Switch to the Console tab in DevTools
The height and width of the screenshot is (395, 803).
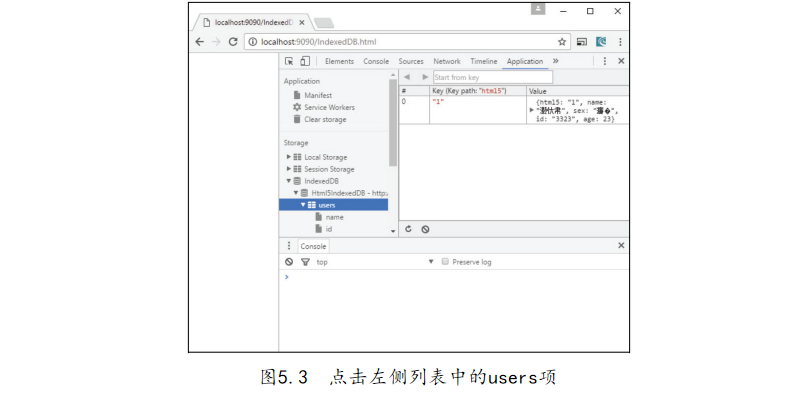[x=376, y=61]
